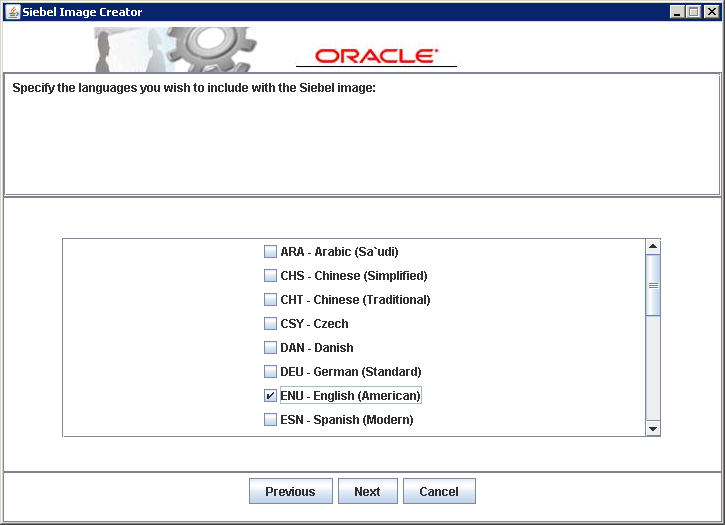
Task: Click the gear graphic in header banner
Action: click(x=211, y=49)
